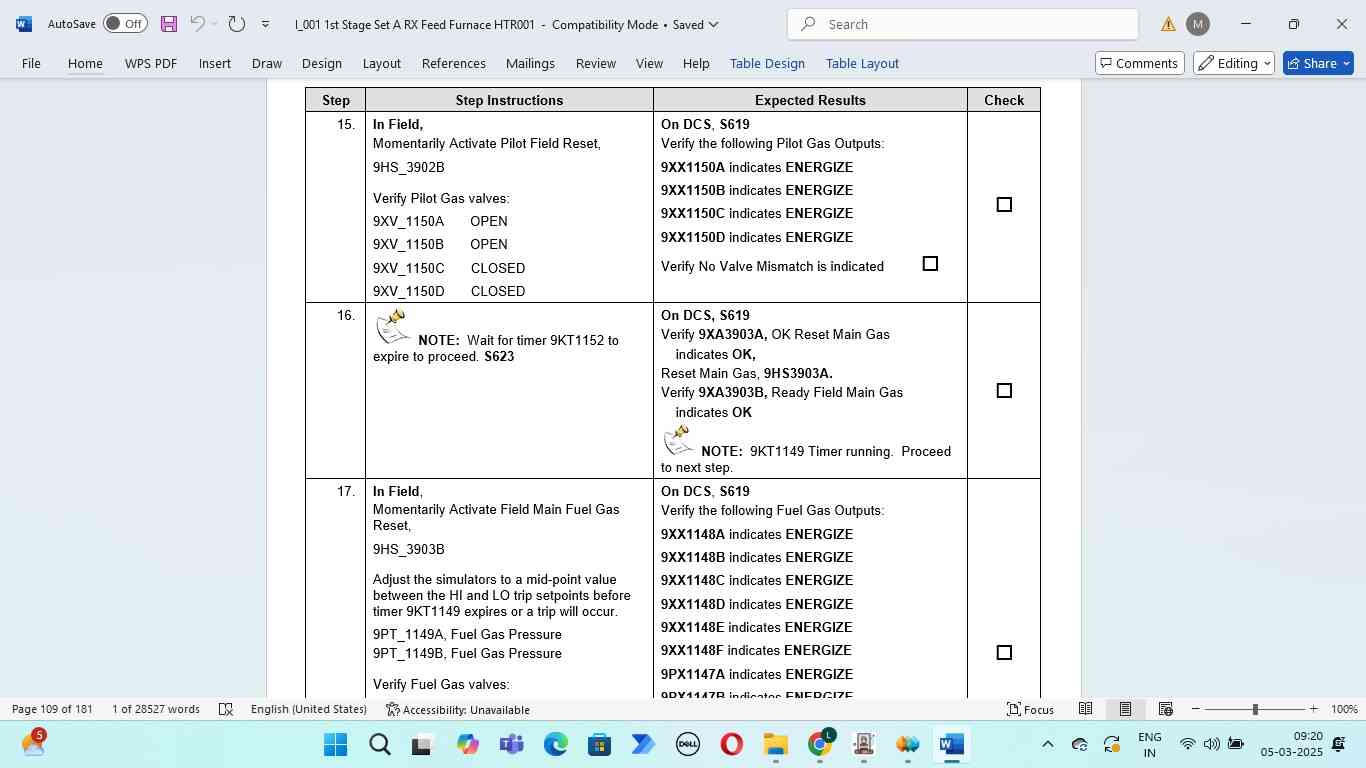Click the Redo icon in quick access
Screen dimensions: 1366x768
[237, 24]
